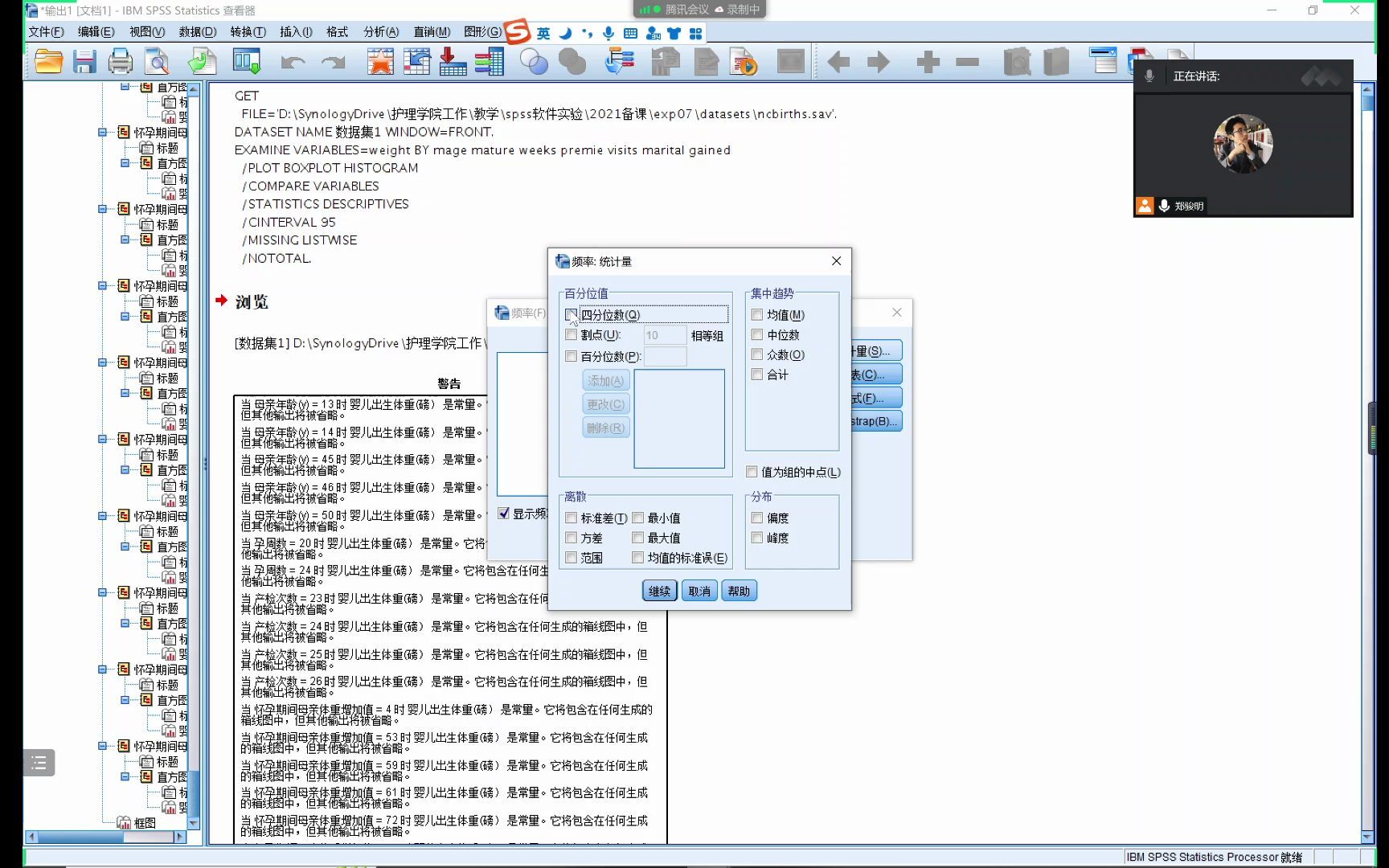Check 均值 mean checkbox
1389x868 pixels.
(756, 315)
